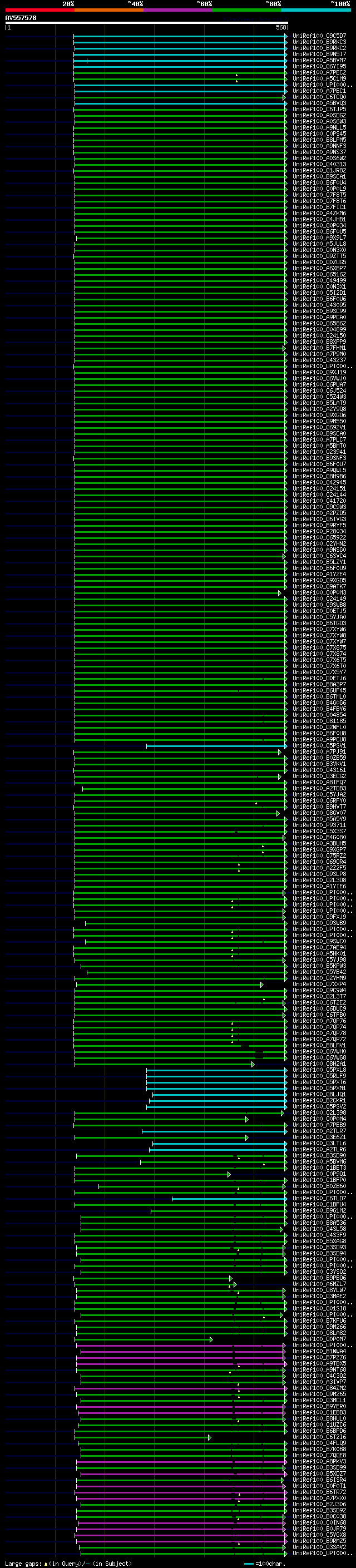Click the cyan scale bar in footer
The width and height of the screenshot is (356, 1568).
(249, 1564)
